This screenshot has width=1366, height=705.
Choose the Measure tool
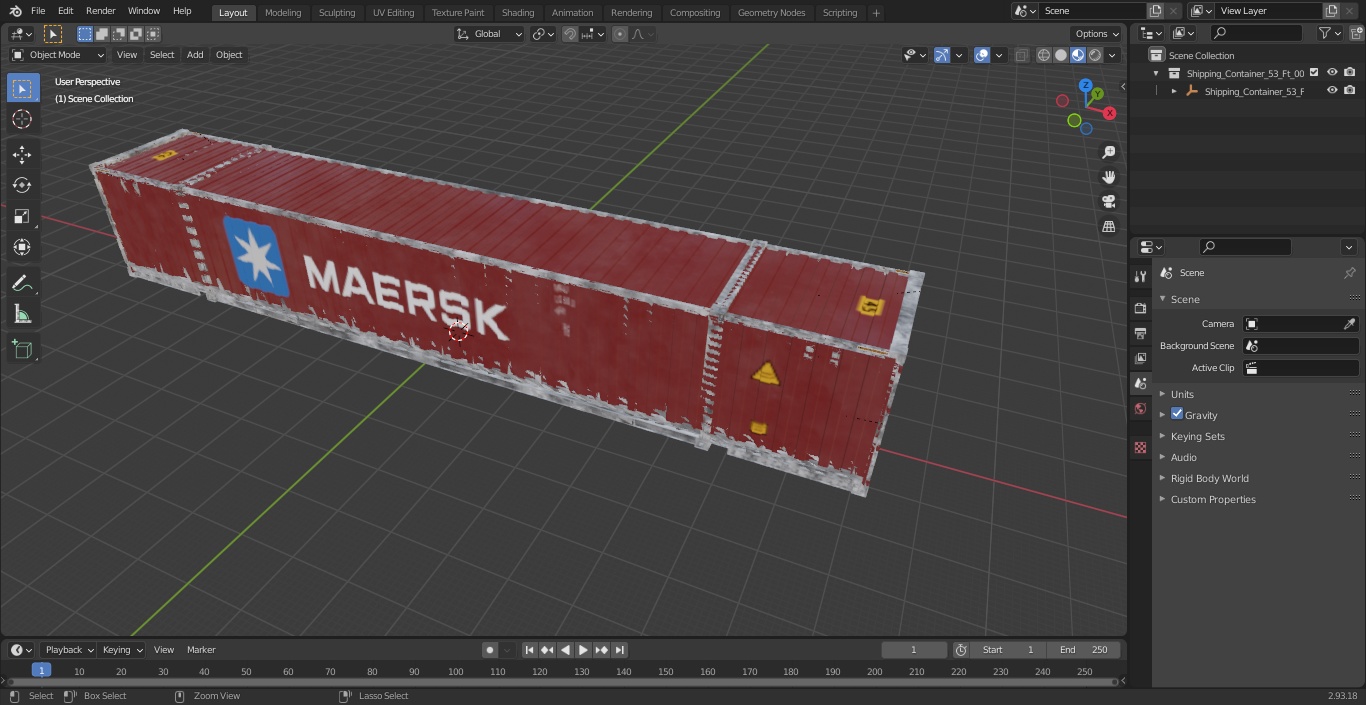(x=22, y=315)
